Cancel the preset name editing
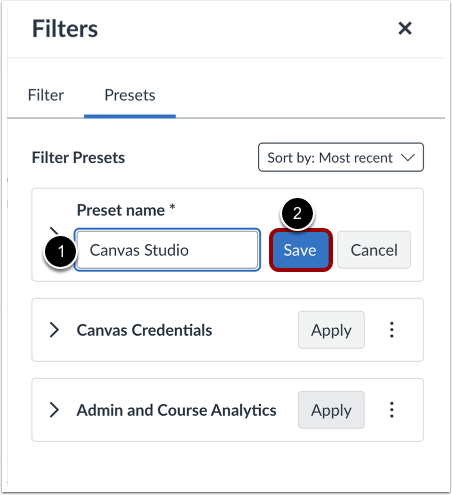 [x=374, y=250]
